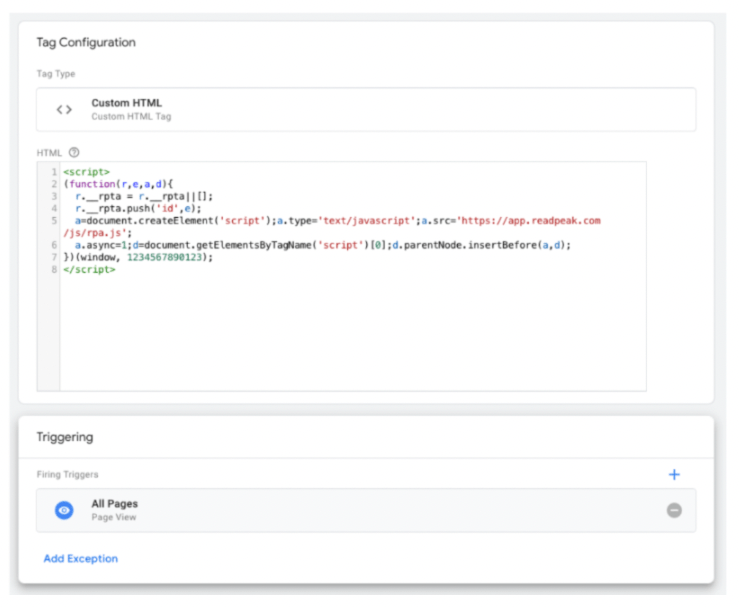Click line number 8 in the gutter
739x607 pixels.
click(x=54, y=270)
